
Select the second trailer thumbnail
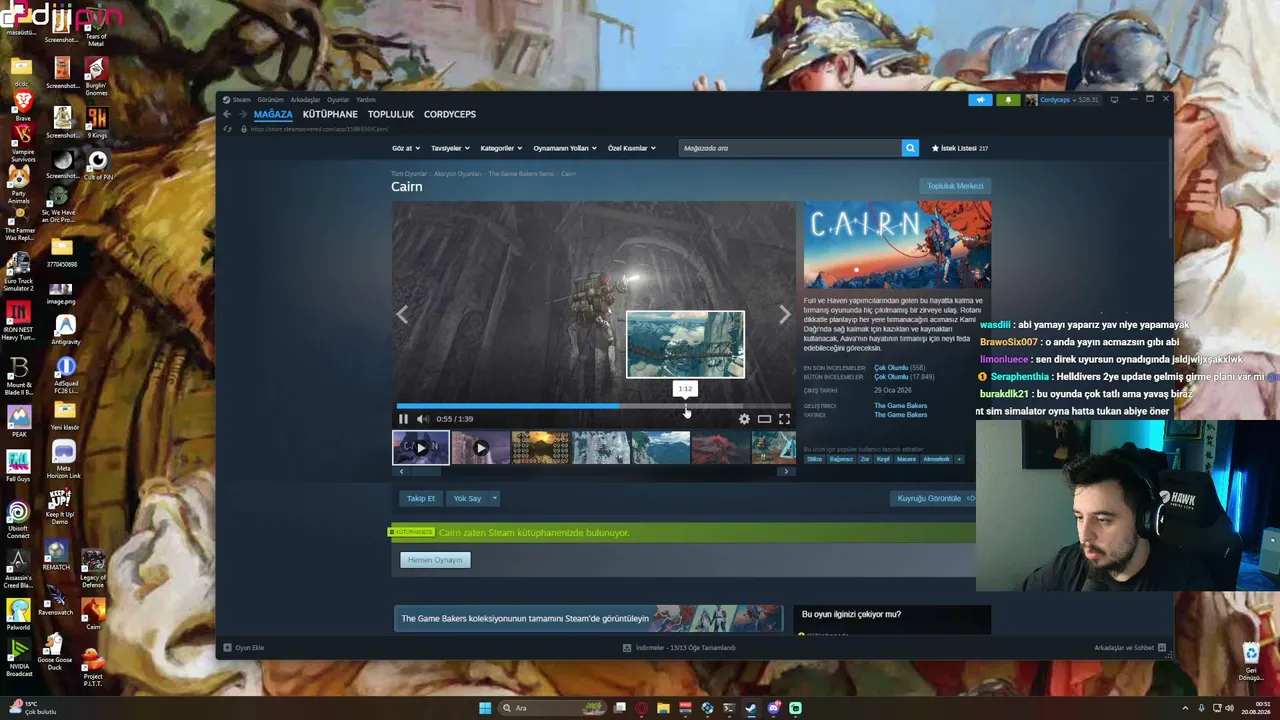(x=480, y=448)
